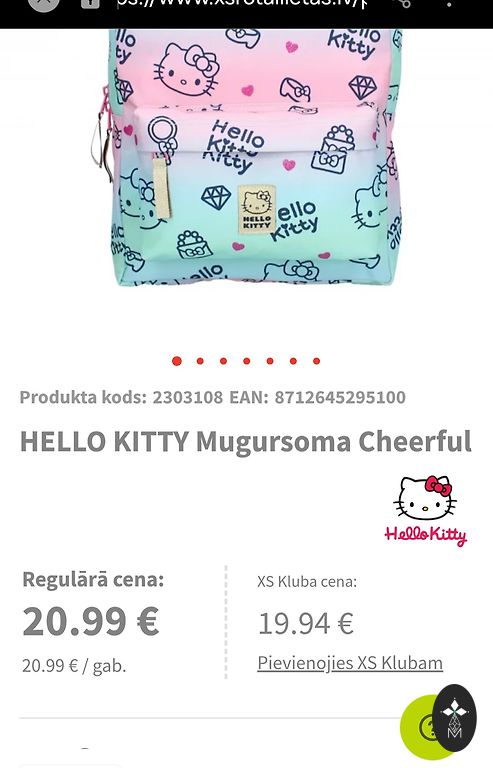The width and height of the screenshot is (493, 768).
Task: Open the browser three-dot menu
Action: 449,4
